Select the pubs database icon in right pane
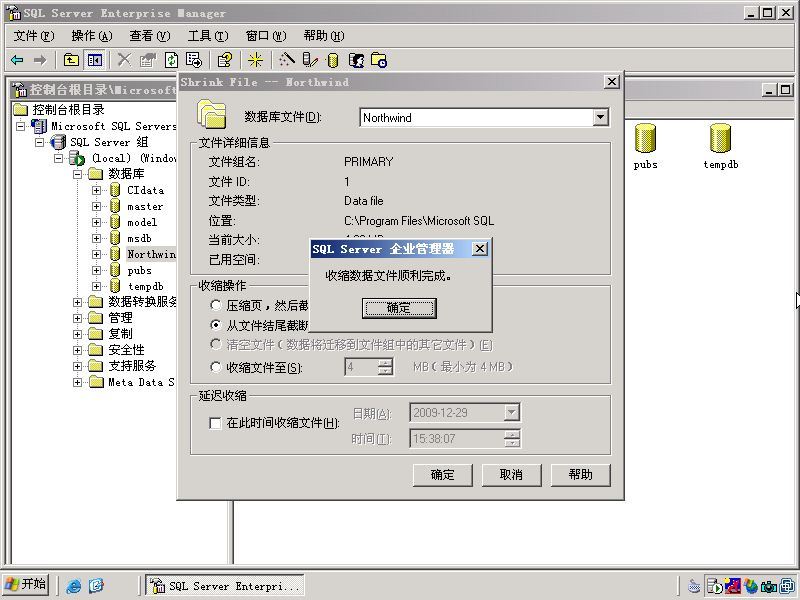The height and width of the screenshot is (600, 800). [645, 139]
